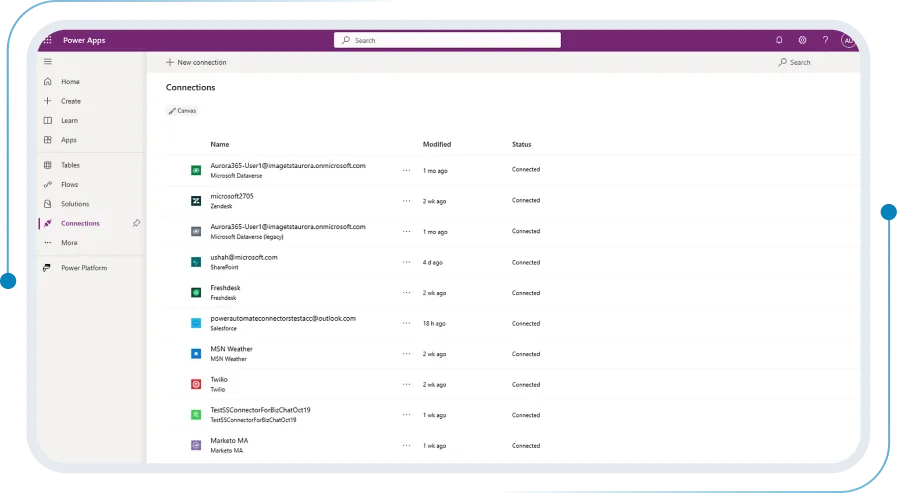Select the ushah@microsoft.com connection name
Screen dimensions: 897x493
click(244, 257)
